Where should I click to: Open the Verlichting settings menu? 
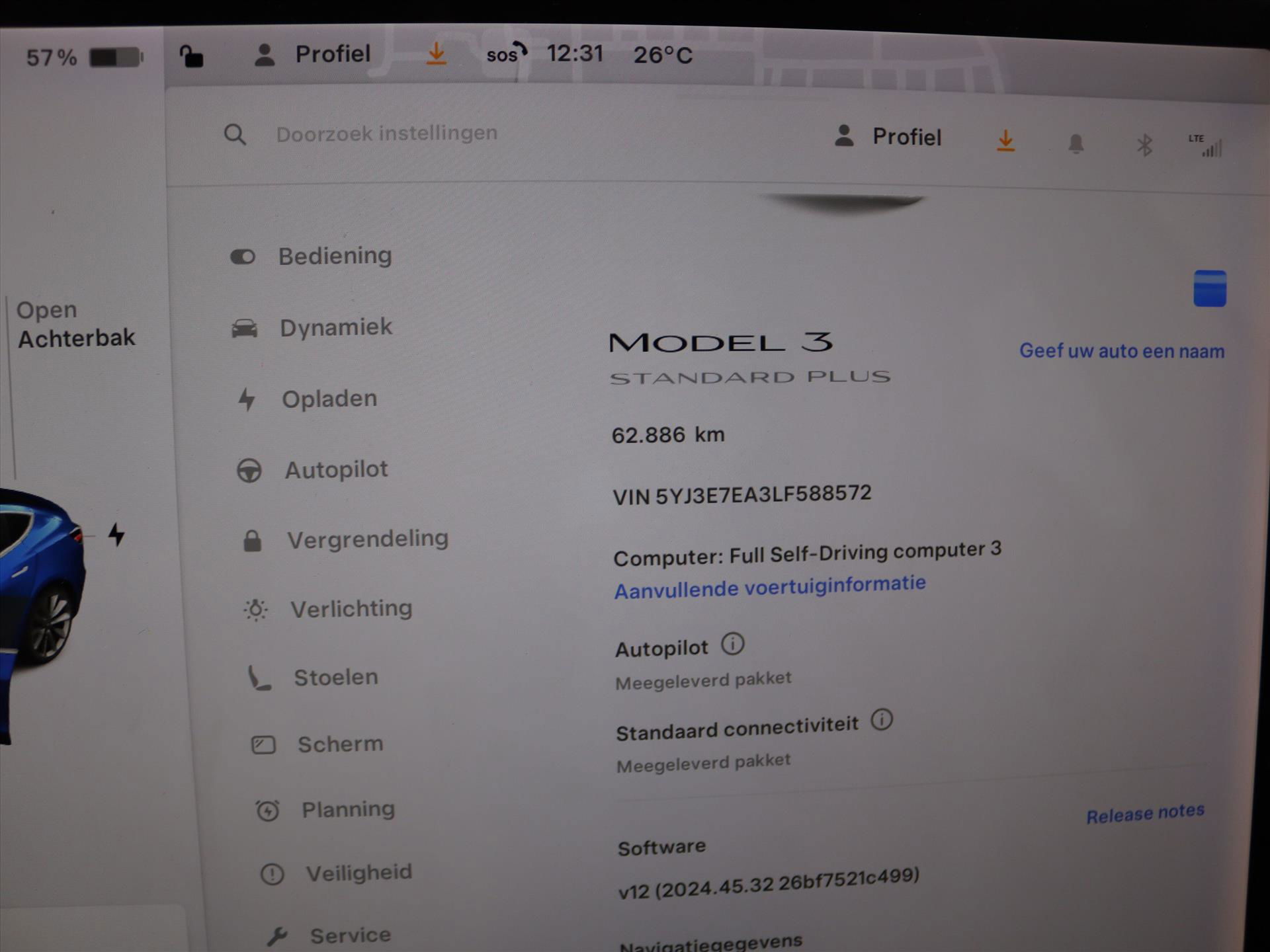pyautogui.click(x=328, y=609)
